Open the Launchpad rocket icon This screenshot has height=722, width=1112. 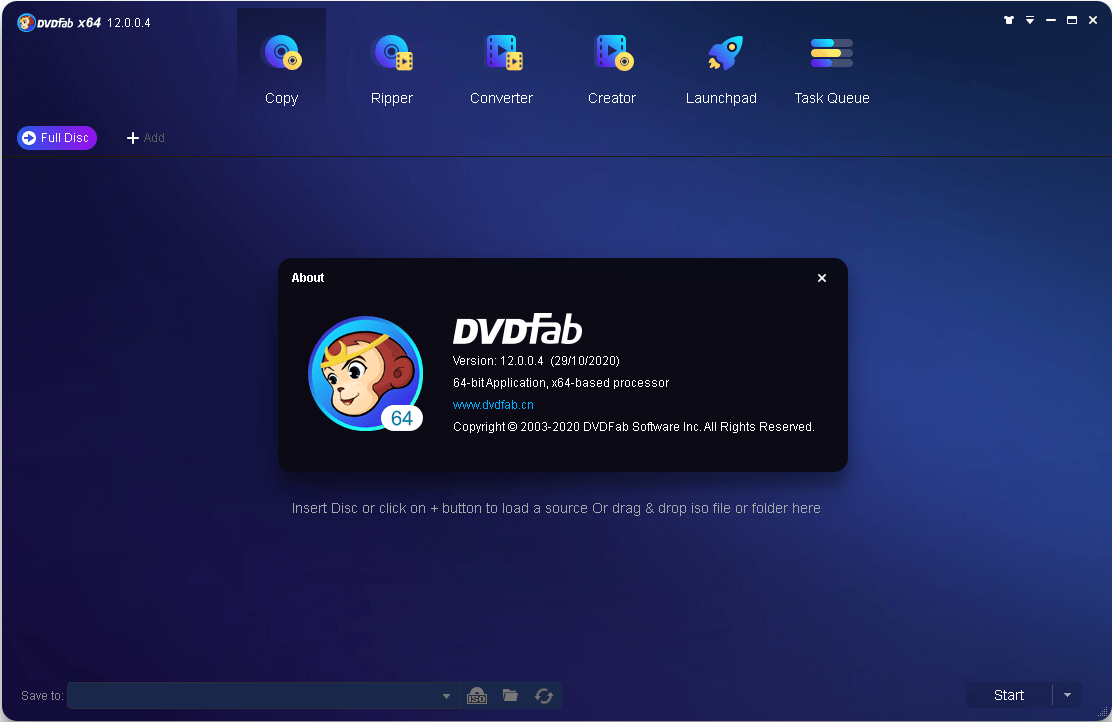724,53
